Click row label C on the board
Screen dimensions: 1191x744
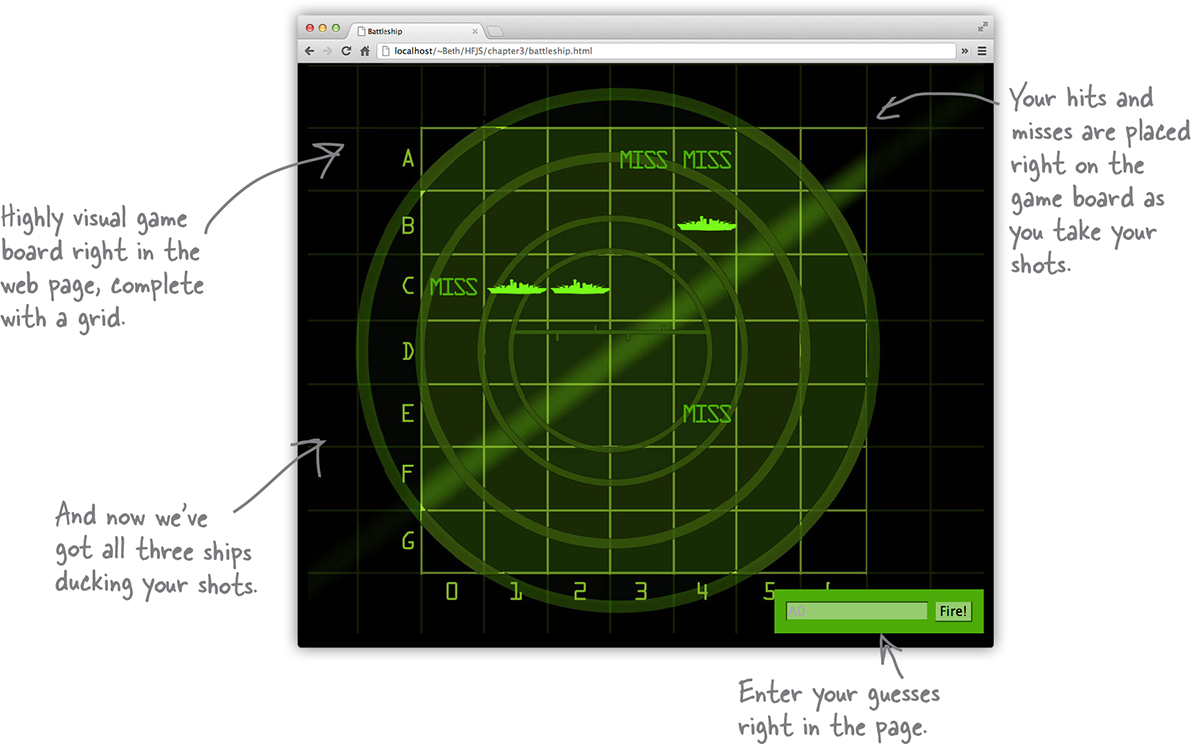[408, 285]
